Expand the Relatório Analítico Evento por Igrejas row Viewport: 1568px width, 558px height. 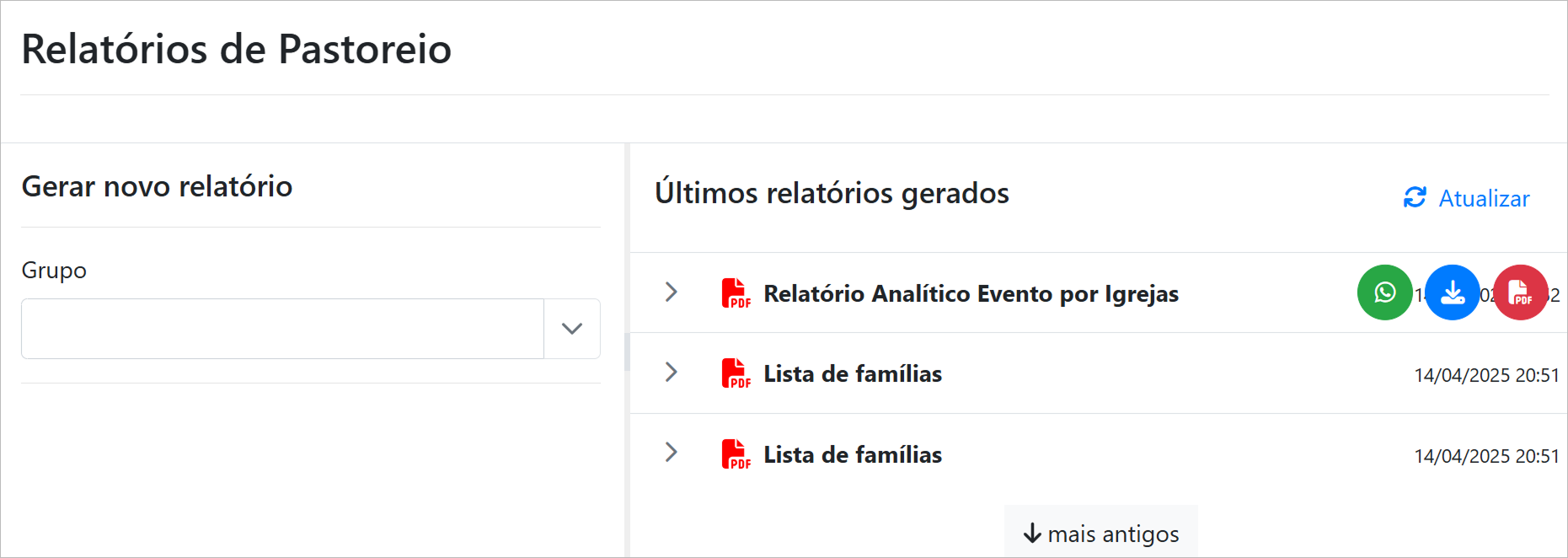point(671,292)
